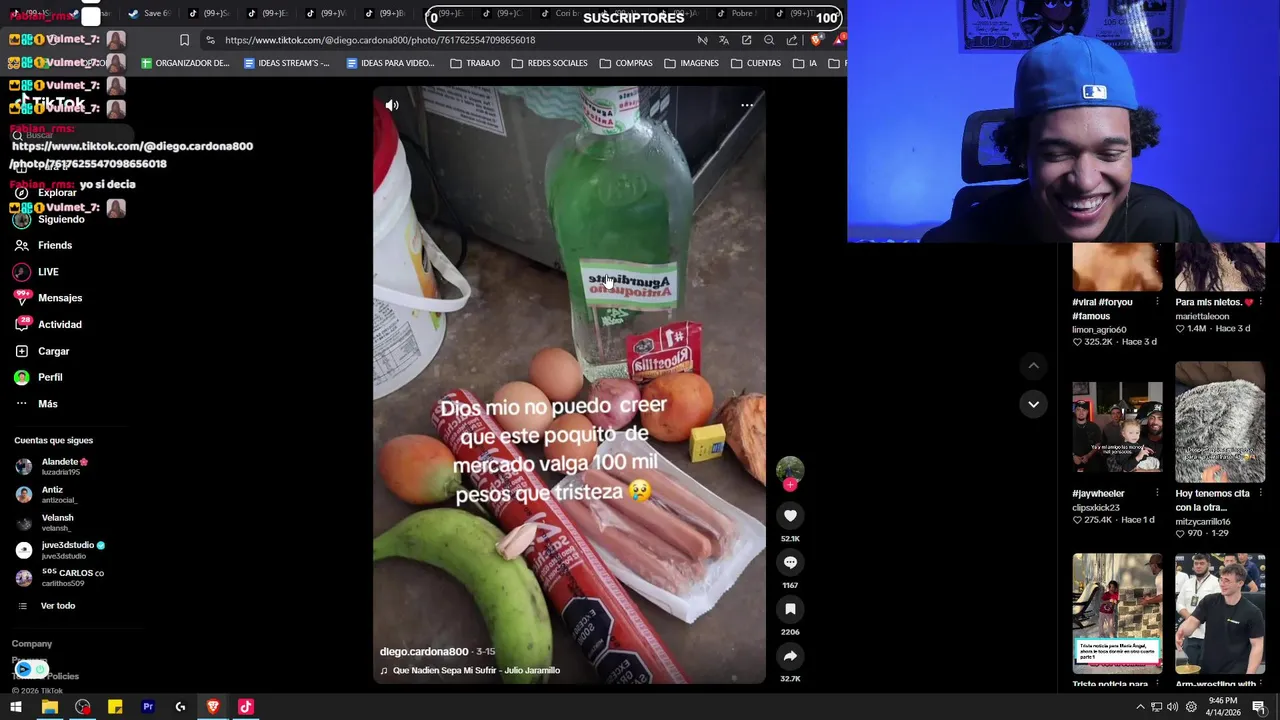Open Adobe Premiere Pro from taskbar
Viewport: 1280px width, 720px height.
coord(148,707)
